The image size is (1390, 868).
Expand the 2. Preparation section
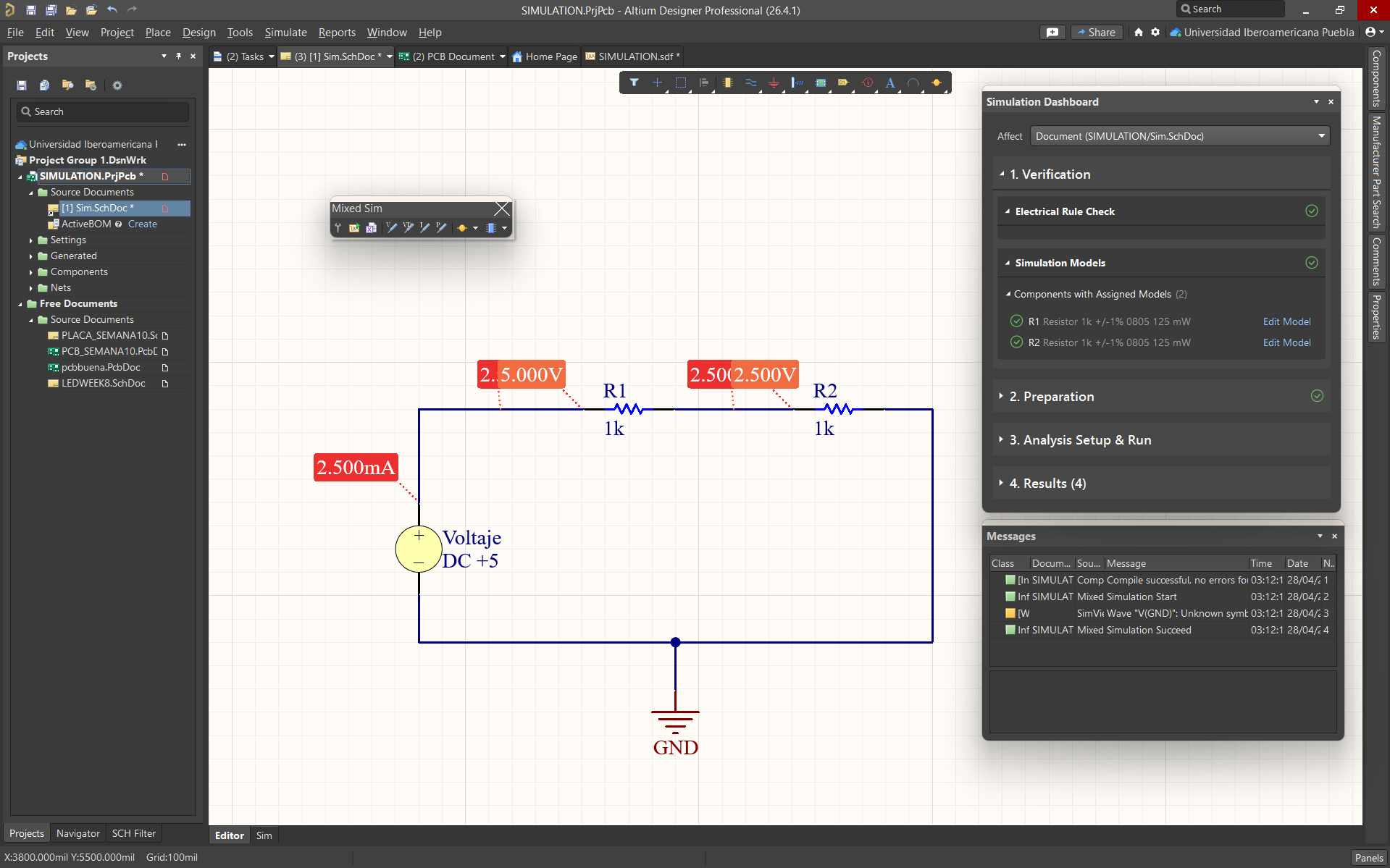1001,396
